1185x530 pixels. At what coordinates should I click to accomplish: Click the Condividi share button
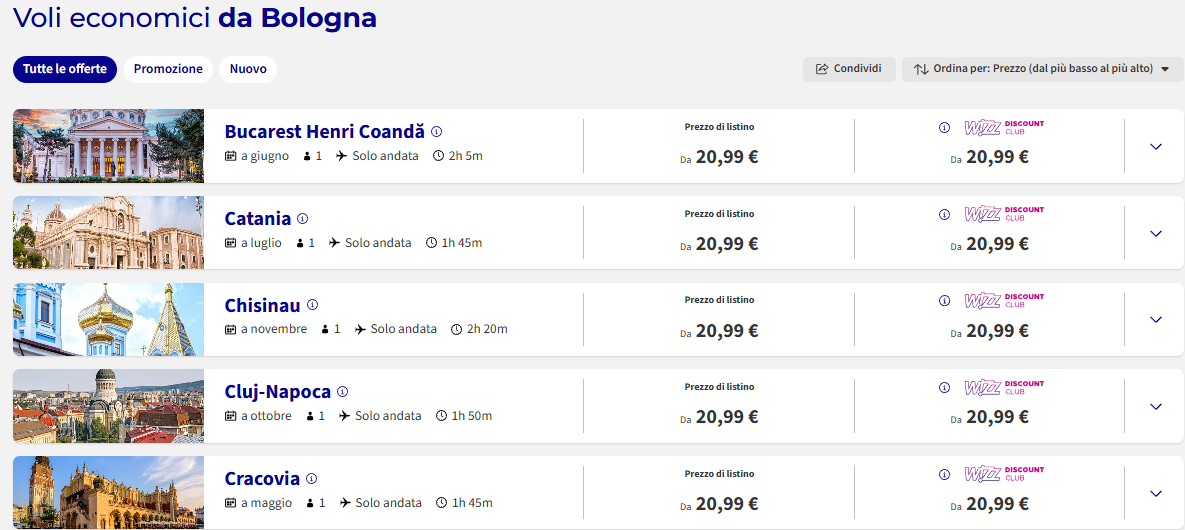click(849, 70)
